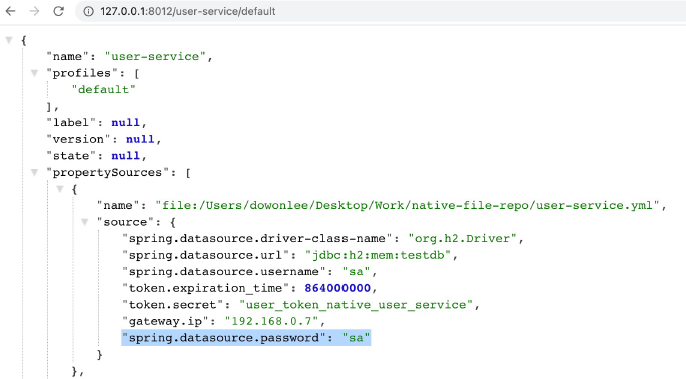The image size is (686, 379).
Task: Click the user-service.yml file path value
Action: point(407,206)
